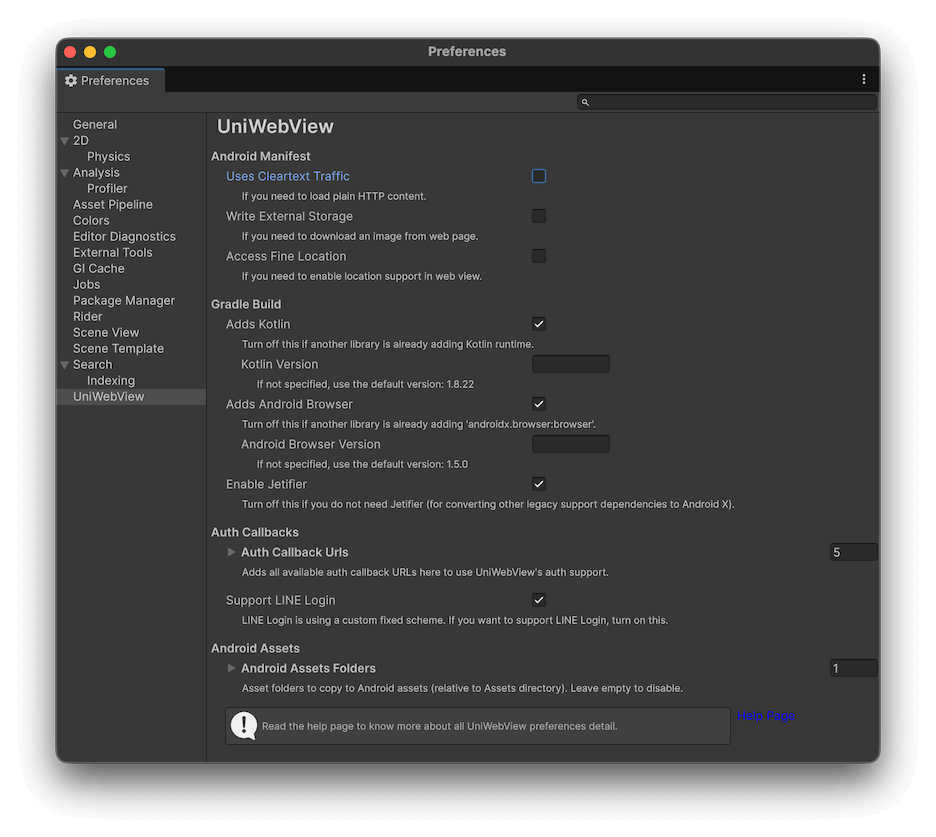Expand Android Assets Folders foldout
The width and height of the screenshot is (936, 837).
232,668
